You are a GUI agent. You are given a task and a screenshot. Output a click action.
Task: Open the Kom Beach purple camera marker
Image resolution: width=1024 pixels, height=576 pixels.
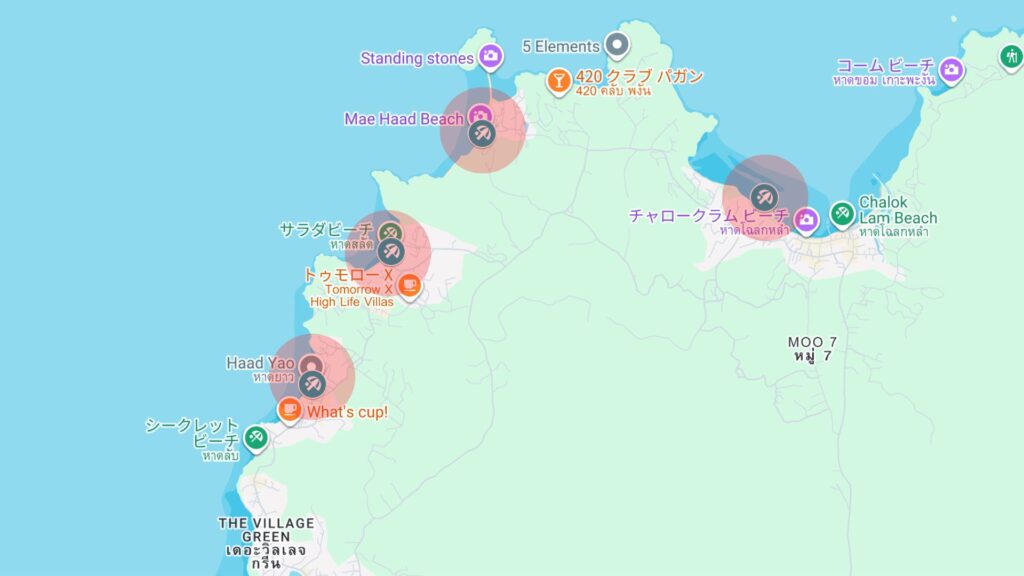tap(951, 69)
